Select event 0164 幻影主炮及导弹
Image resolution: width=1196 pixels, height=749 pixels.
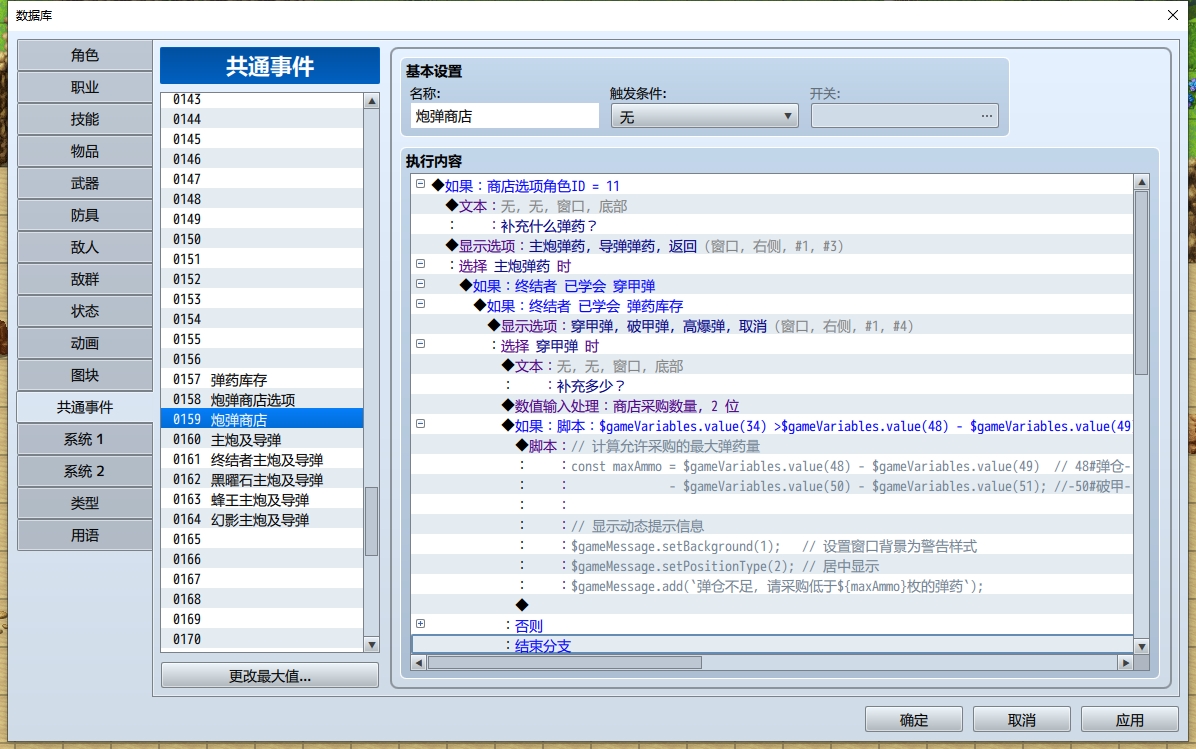tap(262, 520)
